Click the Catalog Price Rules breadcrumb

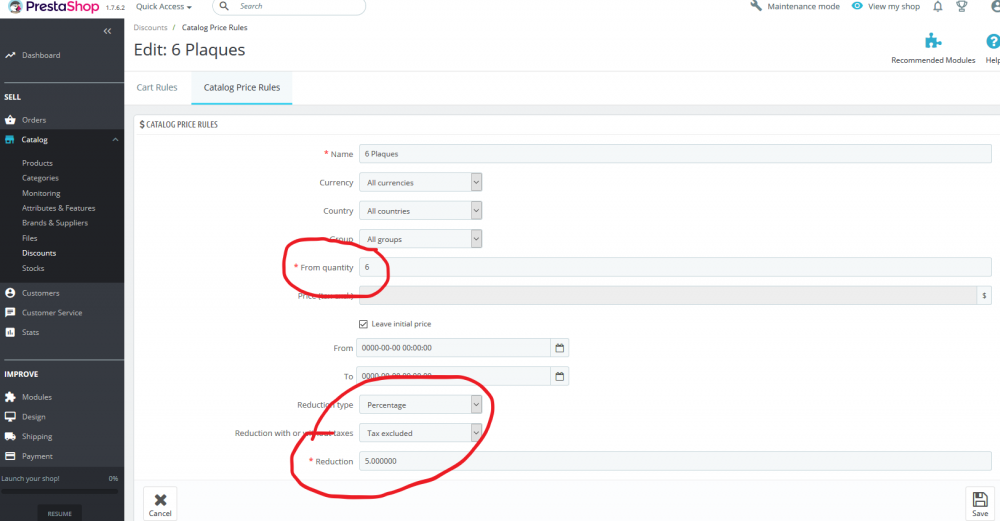point(214,27)
